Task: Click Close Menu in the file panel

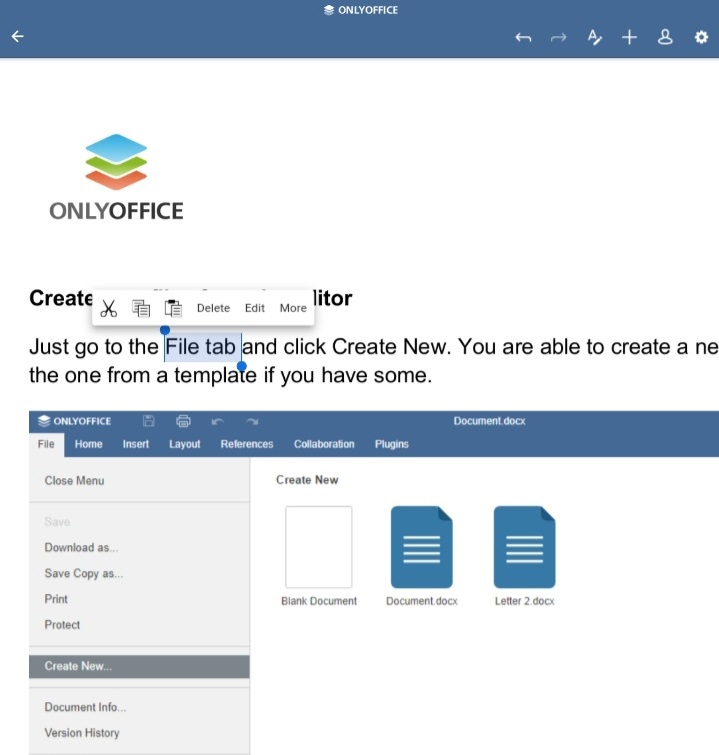Action: click(74, 481)
